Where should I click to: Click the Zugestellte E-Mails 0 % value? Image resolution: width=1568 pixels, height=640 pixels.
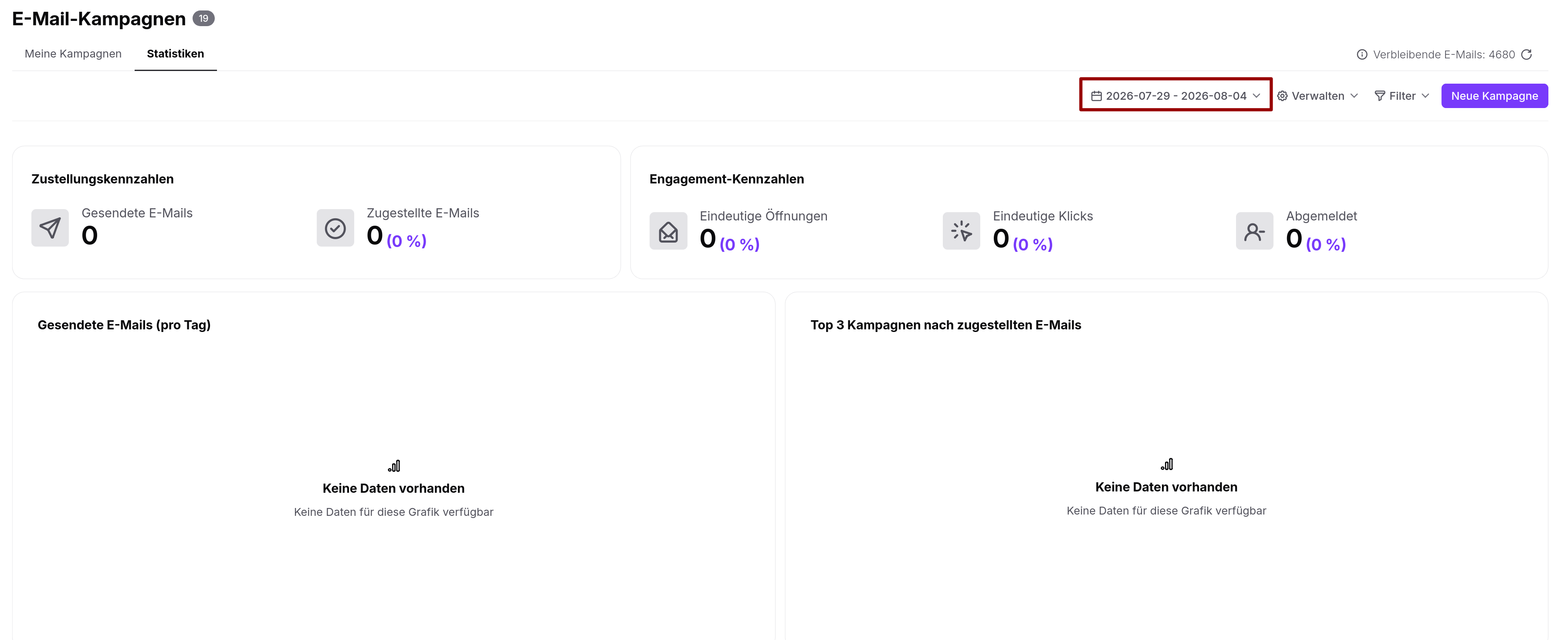pyautogui.click(x=406, y=241)
